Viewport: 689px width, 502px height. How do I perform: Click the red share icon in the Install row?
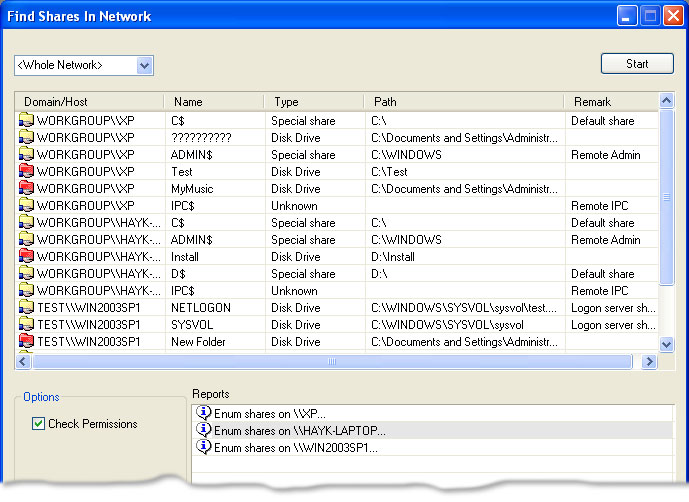point(26,256)
